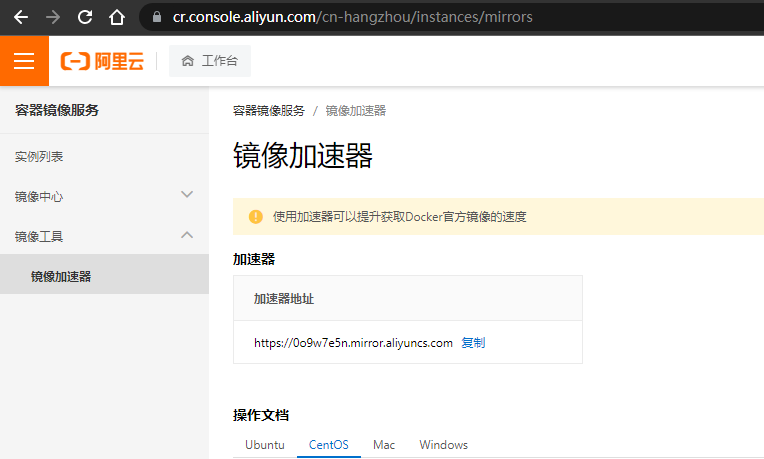View site security lock info

(157, 17)
